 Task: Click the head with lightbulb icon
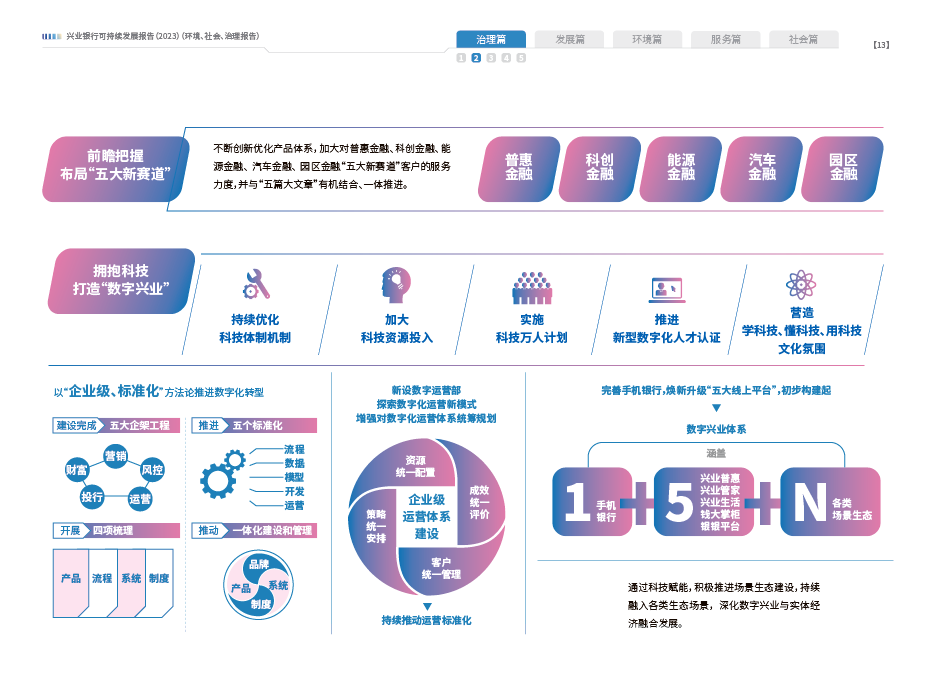(x=396, y=285)
